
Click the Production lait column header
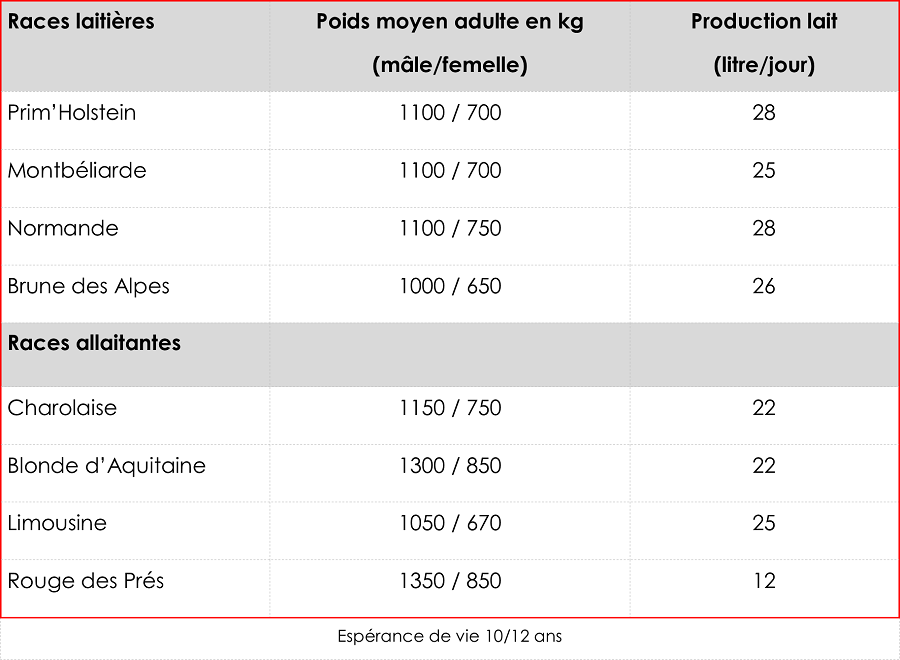click(x=764, y=44)
